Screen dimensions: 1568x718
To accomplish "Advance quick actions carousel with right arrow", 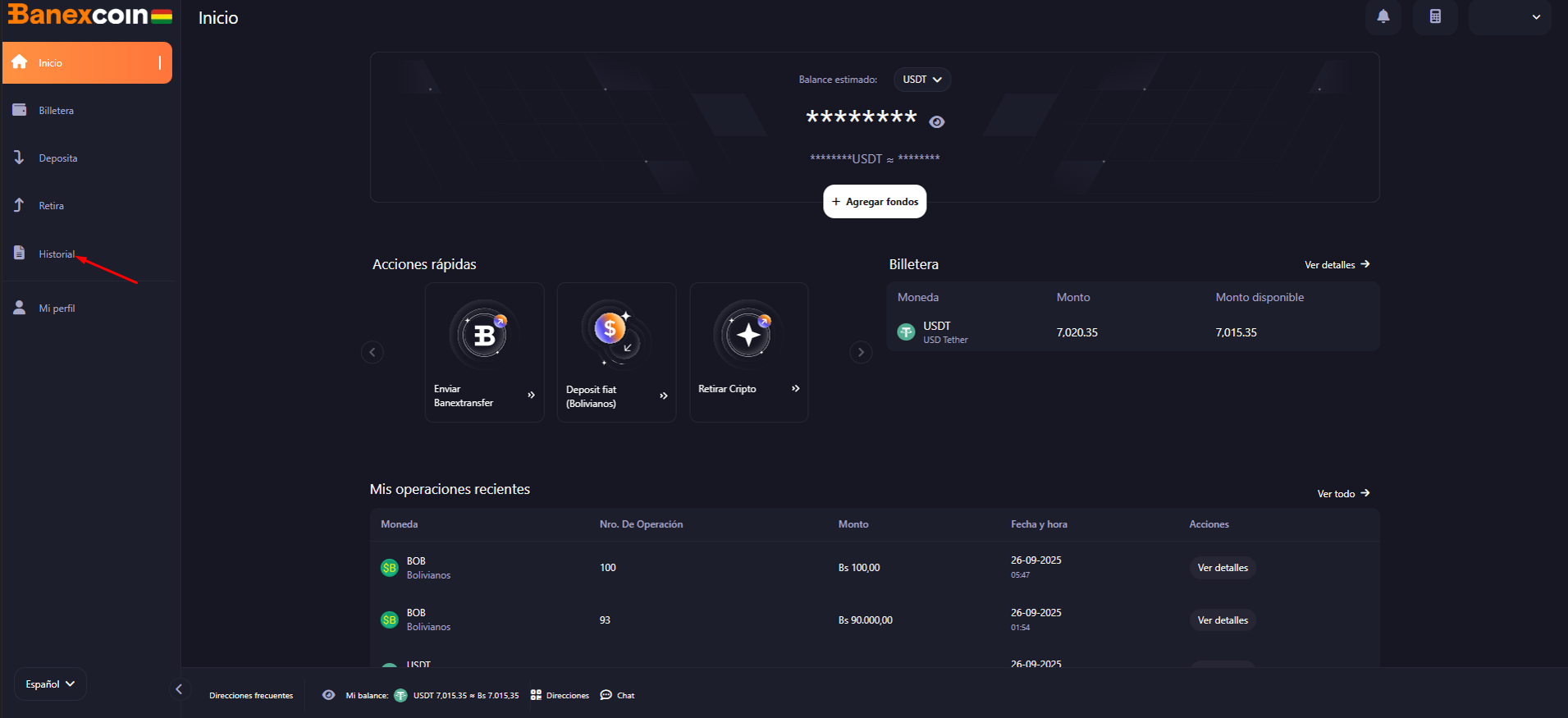I will tap(861, 352).
